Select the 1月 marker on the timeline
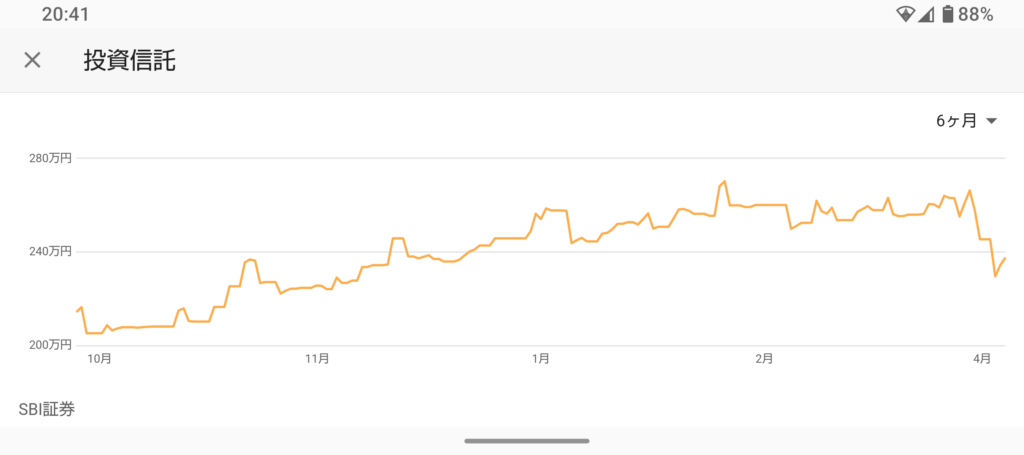The height and width of the screenshot is (455, 1024). [540, 358]
